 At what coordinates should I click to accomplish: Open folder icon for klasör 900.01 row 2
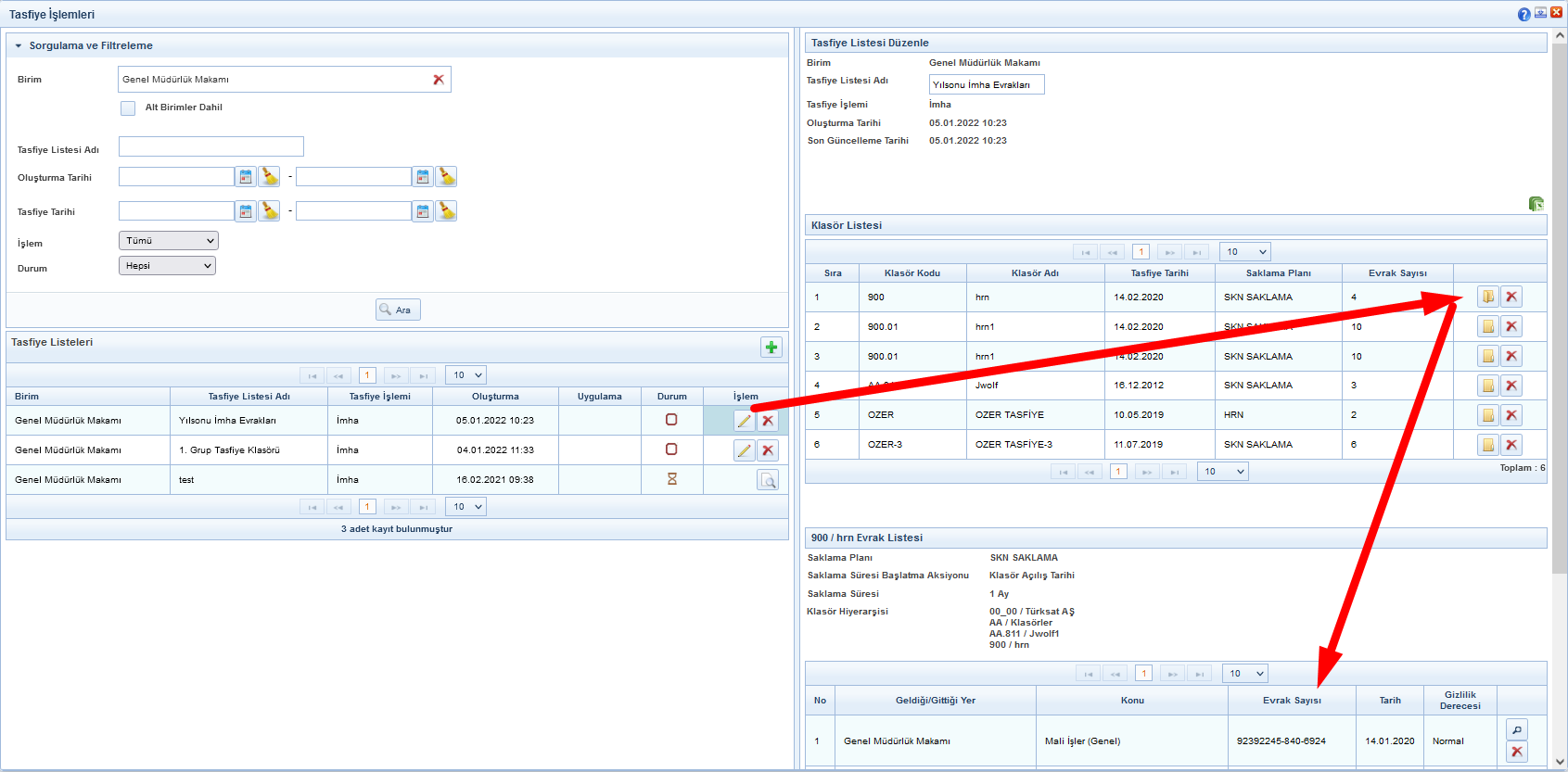tap(1487, 327)
